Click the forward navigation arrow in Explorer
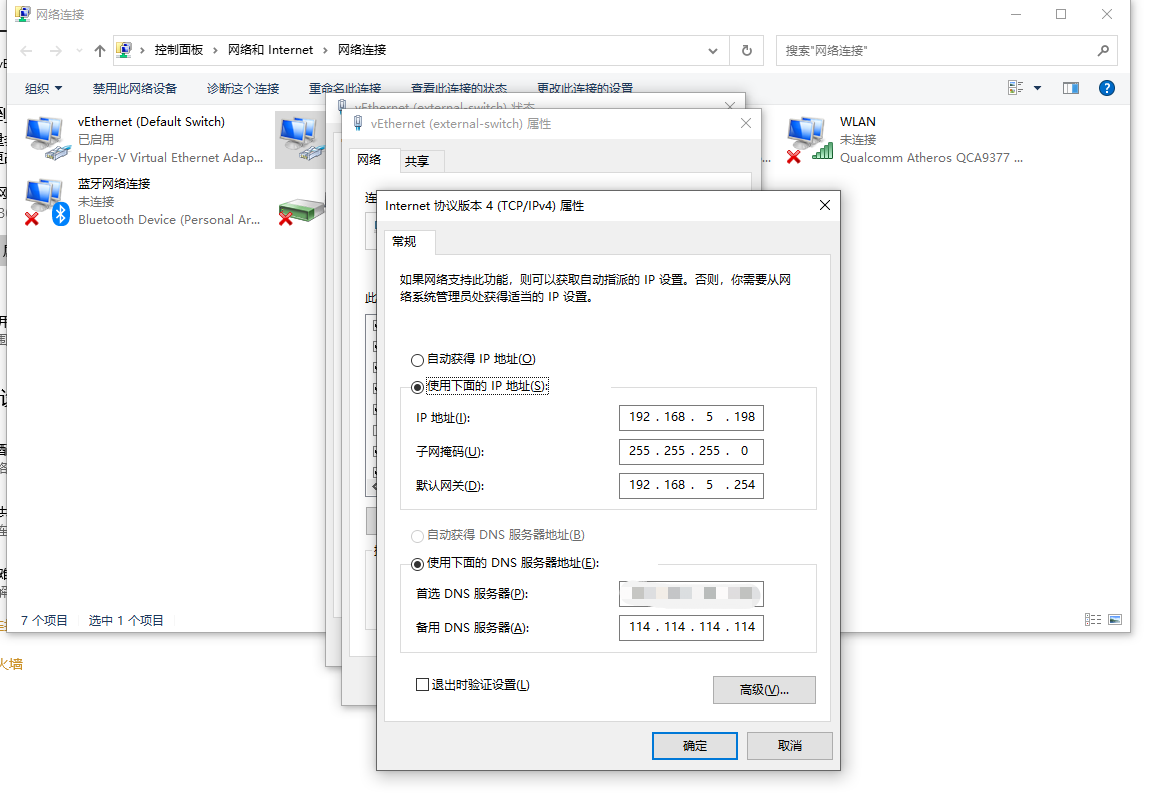1176x800 pixels. 56,50
